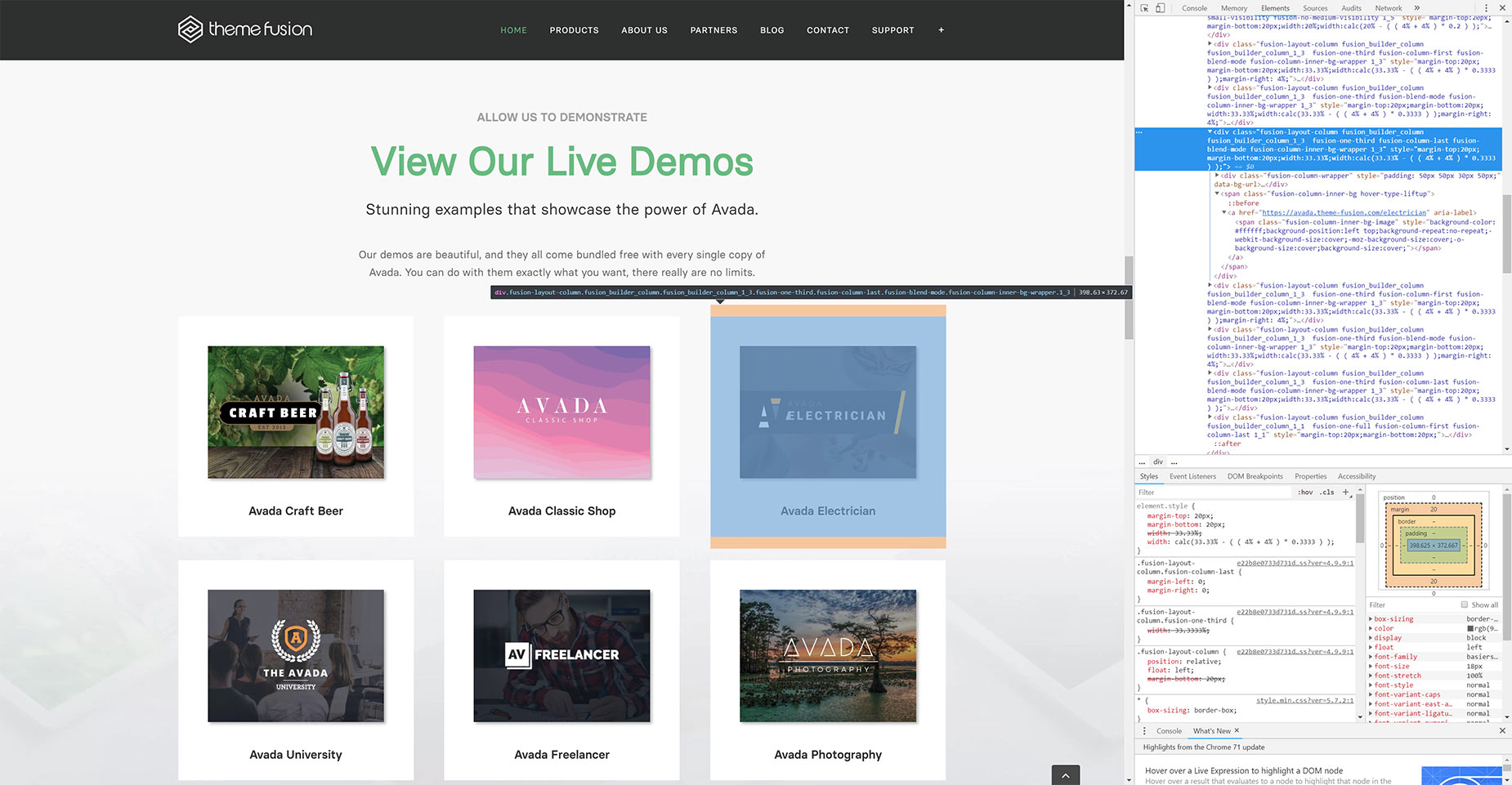Expand the fusion-column-wrapper div node
1512x785 pixels.
pos(1217,176)
